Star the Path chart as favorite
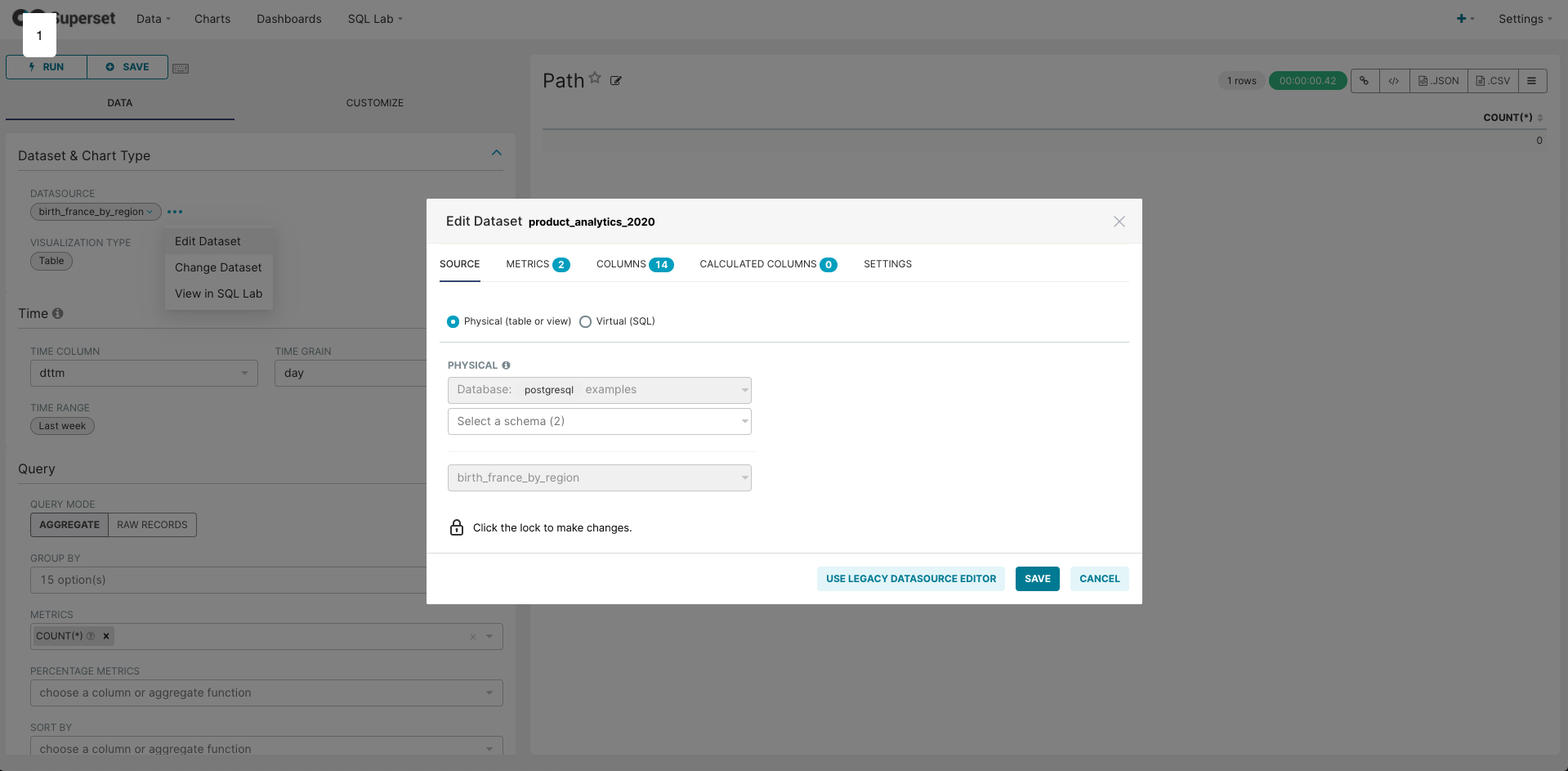 click(x=595, y=78)
